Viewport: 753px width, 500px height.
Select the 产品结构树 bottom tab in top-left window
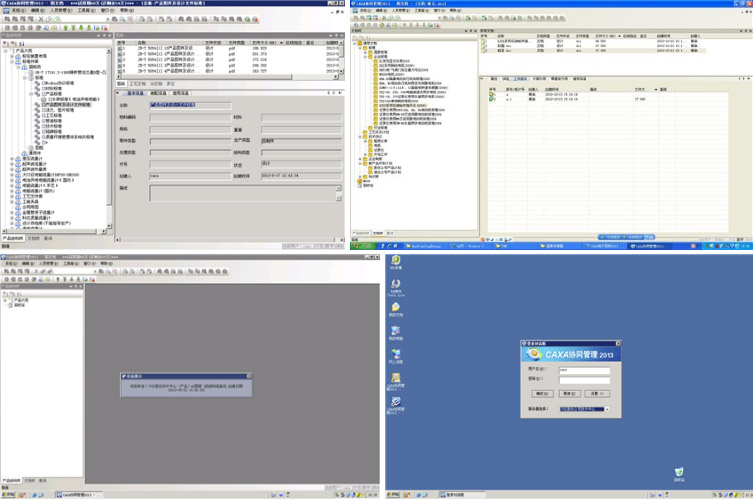pos(13,238)
